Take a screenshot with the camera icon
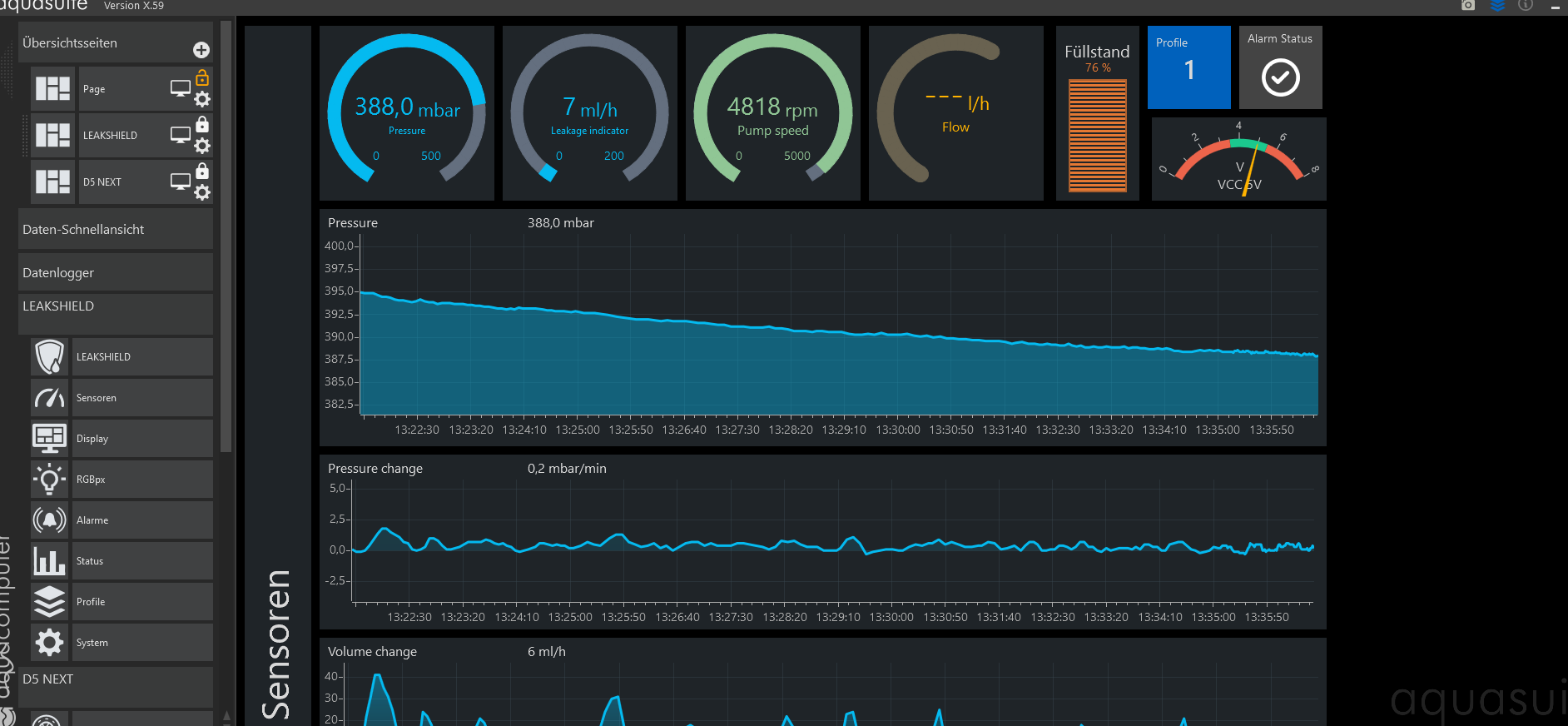Viewport: 1568px width, 726px height. (x=1468, y=5)
